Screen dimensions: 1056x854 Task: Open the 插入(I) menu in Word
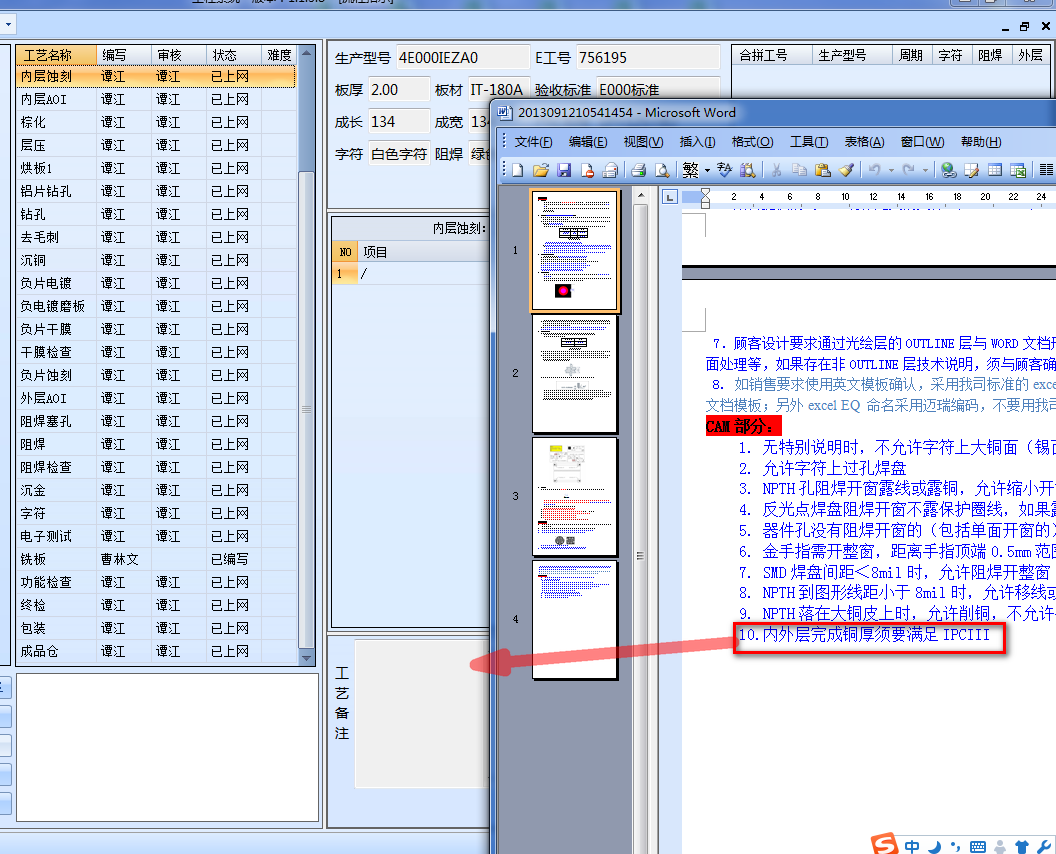pos(697,142)
